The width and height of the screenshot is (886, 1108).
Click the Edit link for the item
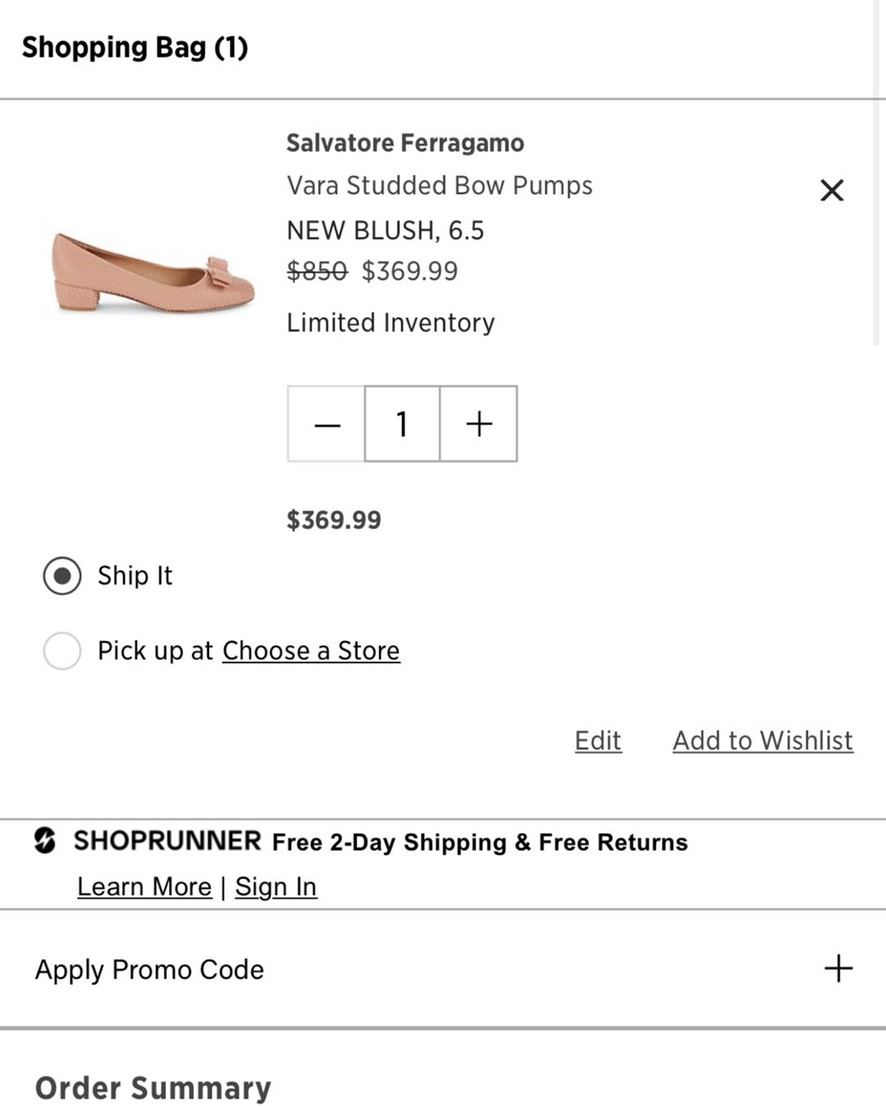tap(598, 741)
